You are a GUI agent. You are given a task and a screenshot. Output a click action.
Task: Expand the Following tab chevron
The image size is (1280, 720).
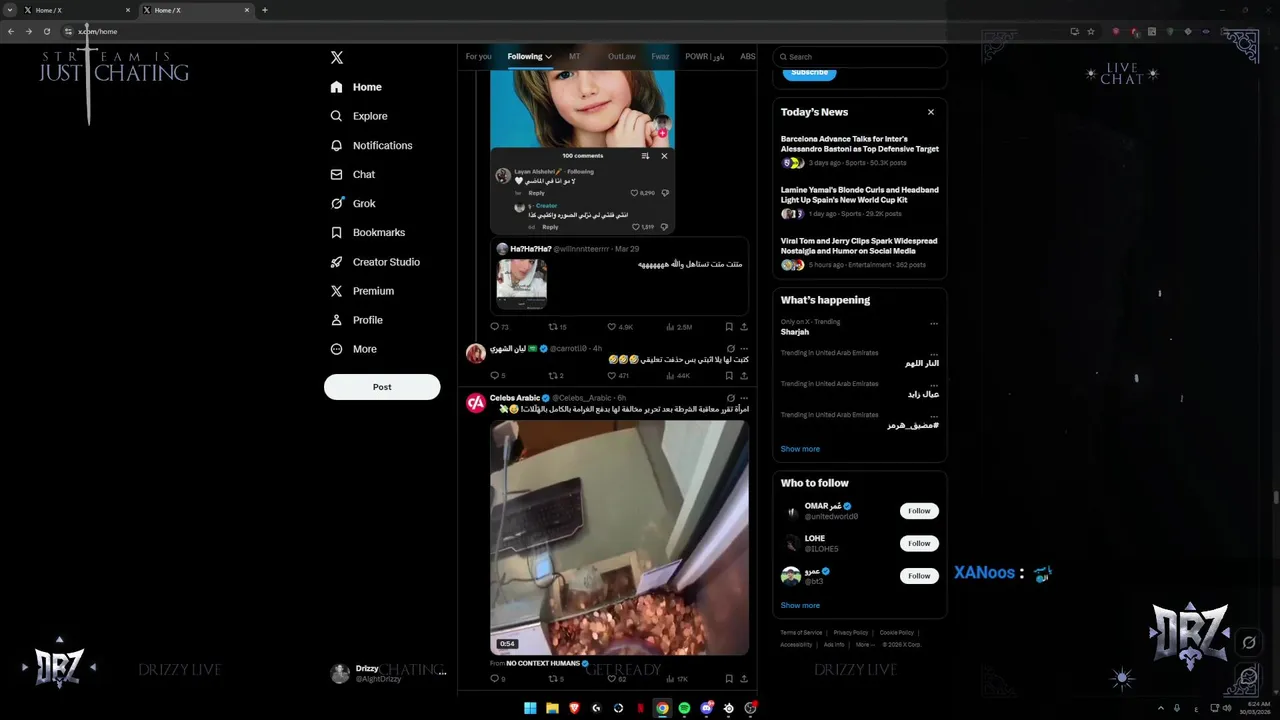(548, 57)
